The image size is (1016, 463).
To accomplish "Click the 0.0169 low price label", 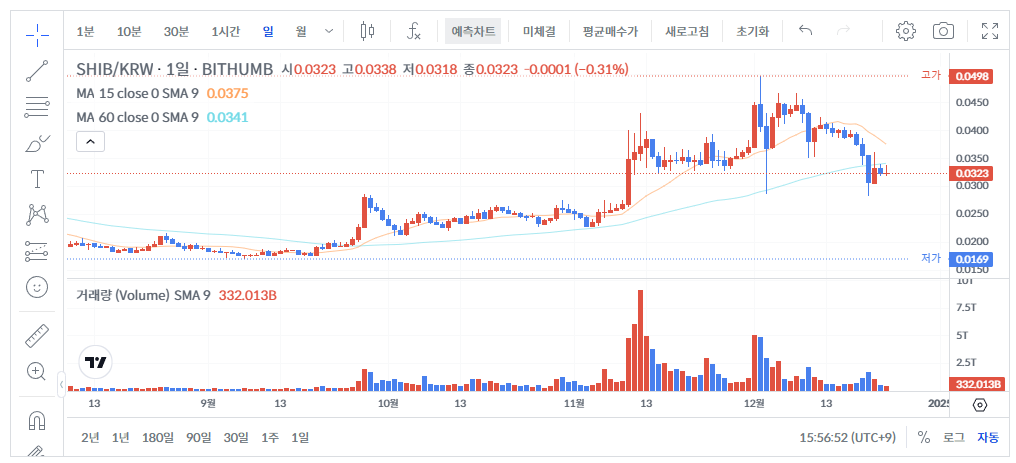I will [x=970, y=259].
